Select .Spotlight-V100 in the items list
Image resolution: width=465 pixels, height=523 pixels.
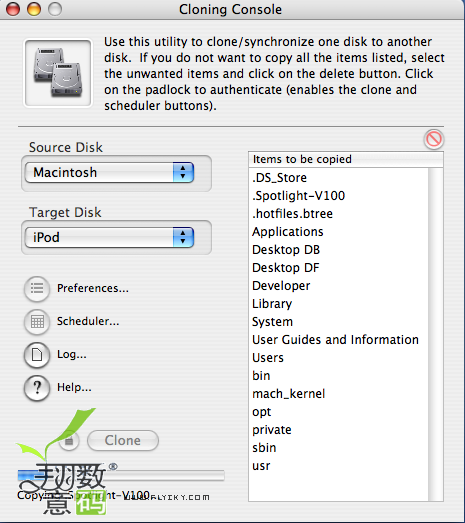[299, 196]
